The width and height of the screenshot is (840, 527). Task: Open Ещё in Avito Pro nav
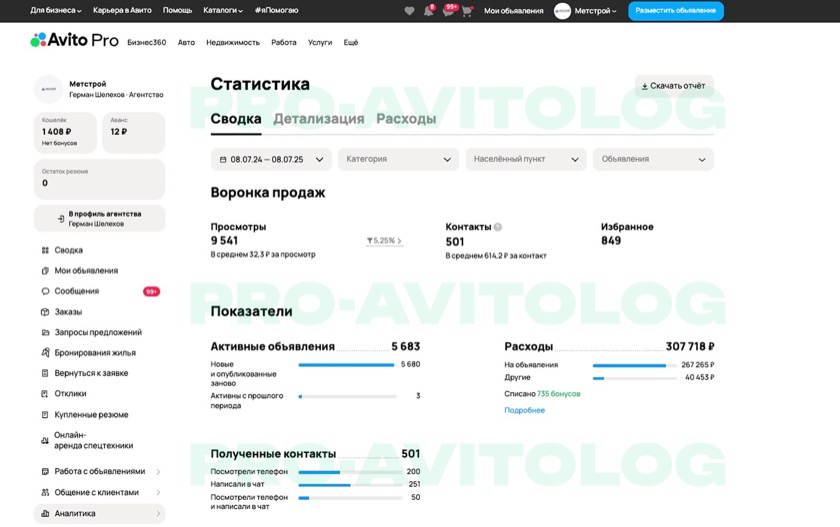[350, 42]
